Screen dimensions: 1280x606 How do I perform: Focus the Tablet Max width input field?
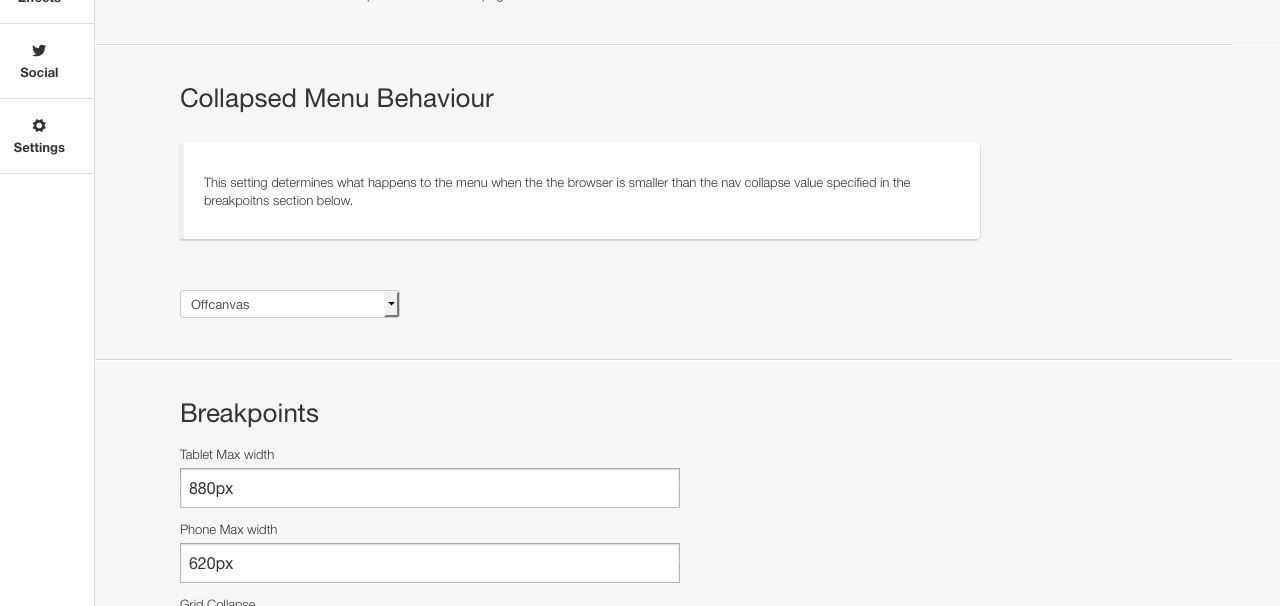point(430,488)
